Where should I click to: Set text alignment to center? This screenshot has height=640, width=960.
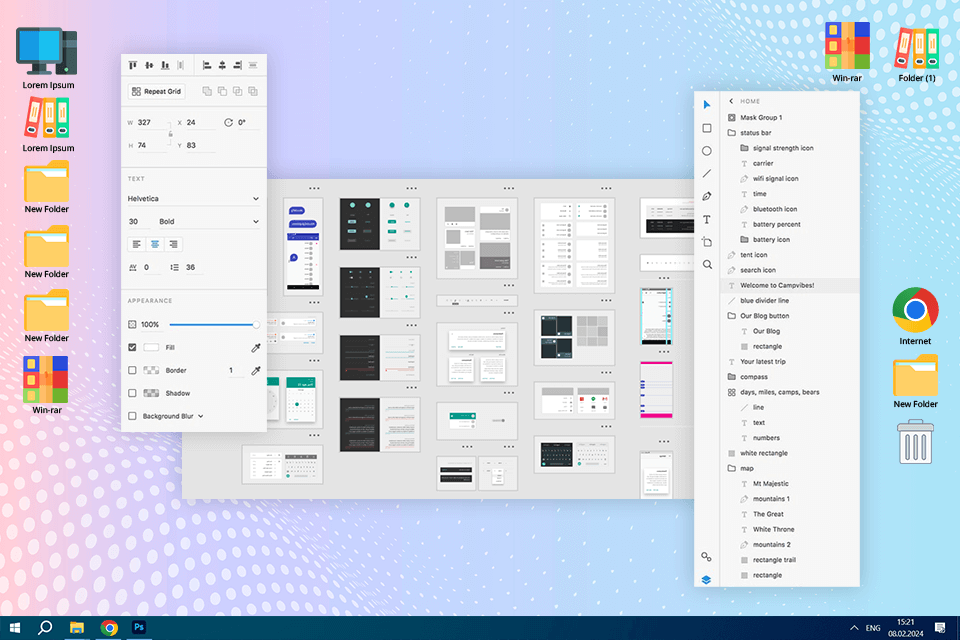pyautogui.click(x=155, y=244)
